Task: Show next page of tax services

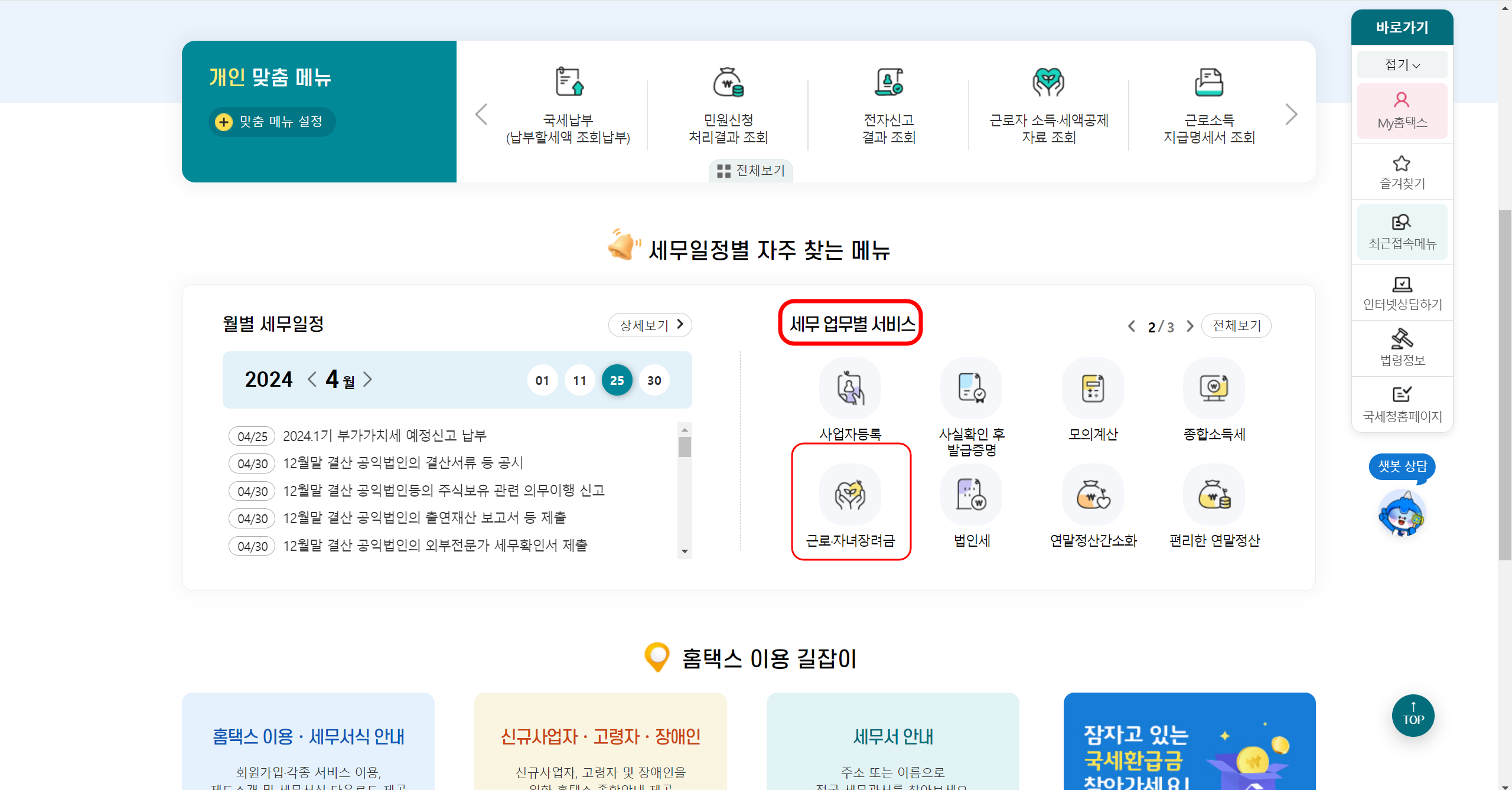Action: click(x=1190, y=326)
